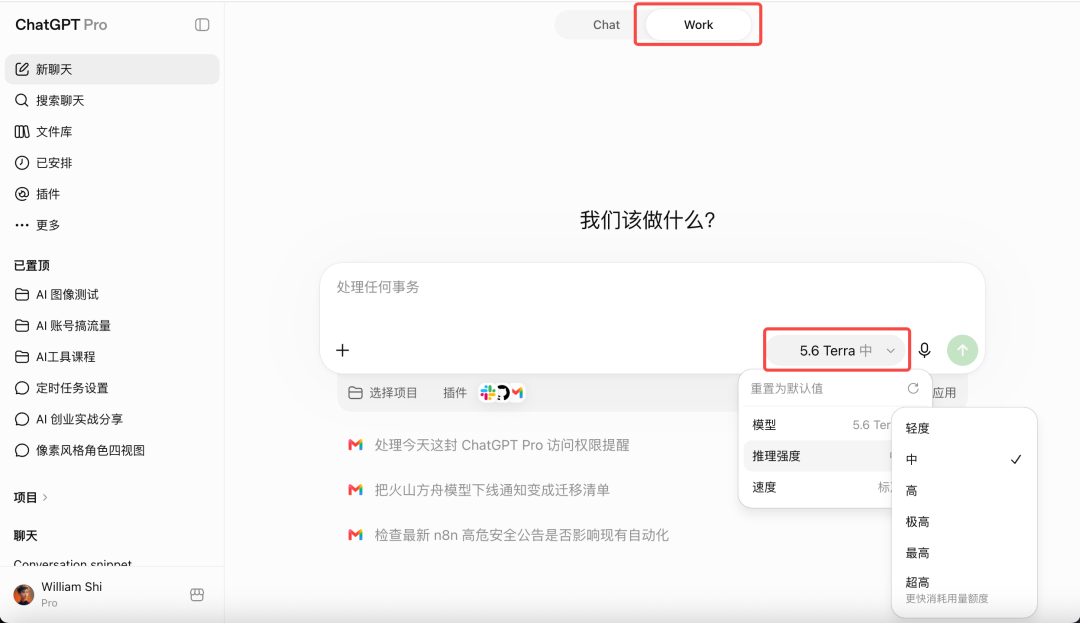Expand the 推理强度 submenu row

(818, 456)
